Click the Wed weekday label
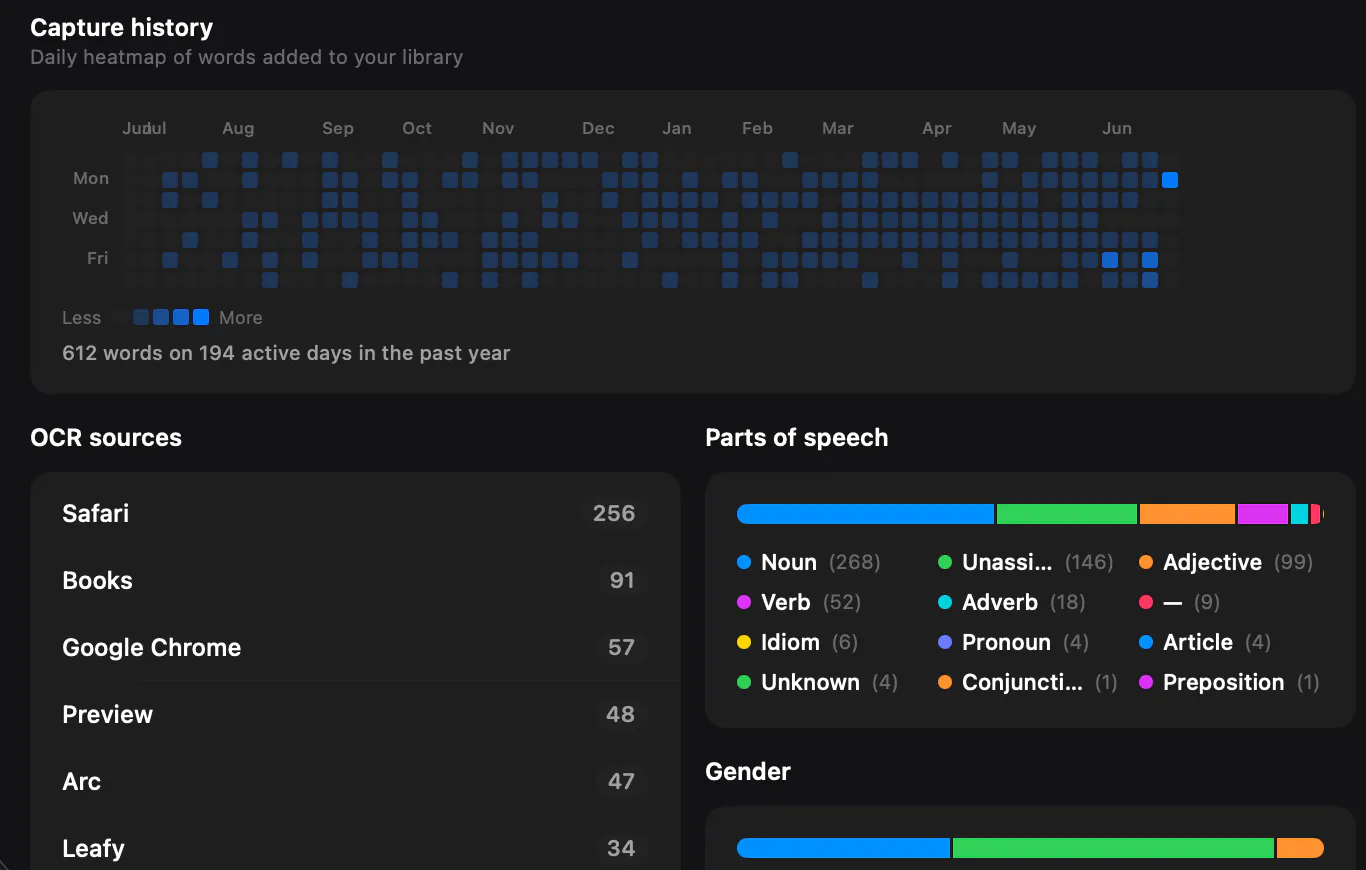Screen dimensions: 1366x870 click(x=90, y=218)
